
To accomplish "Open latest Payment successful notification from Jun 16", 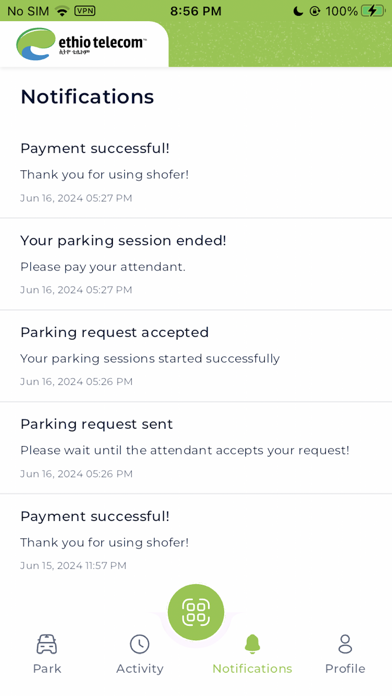I will click(x=196, y=172).
